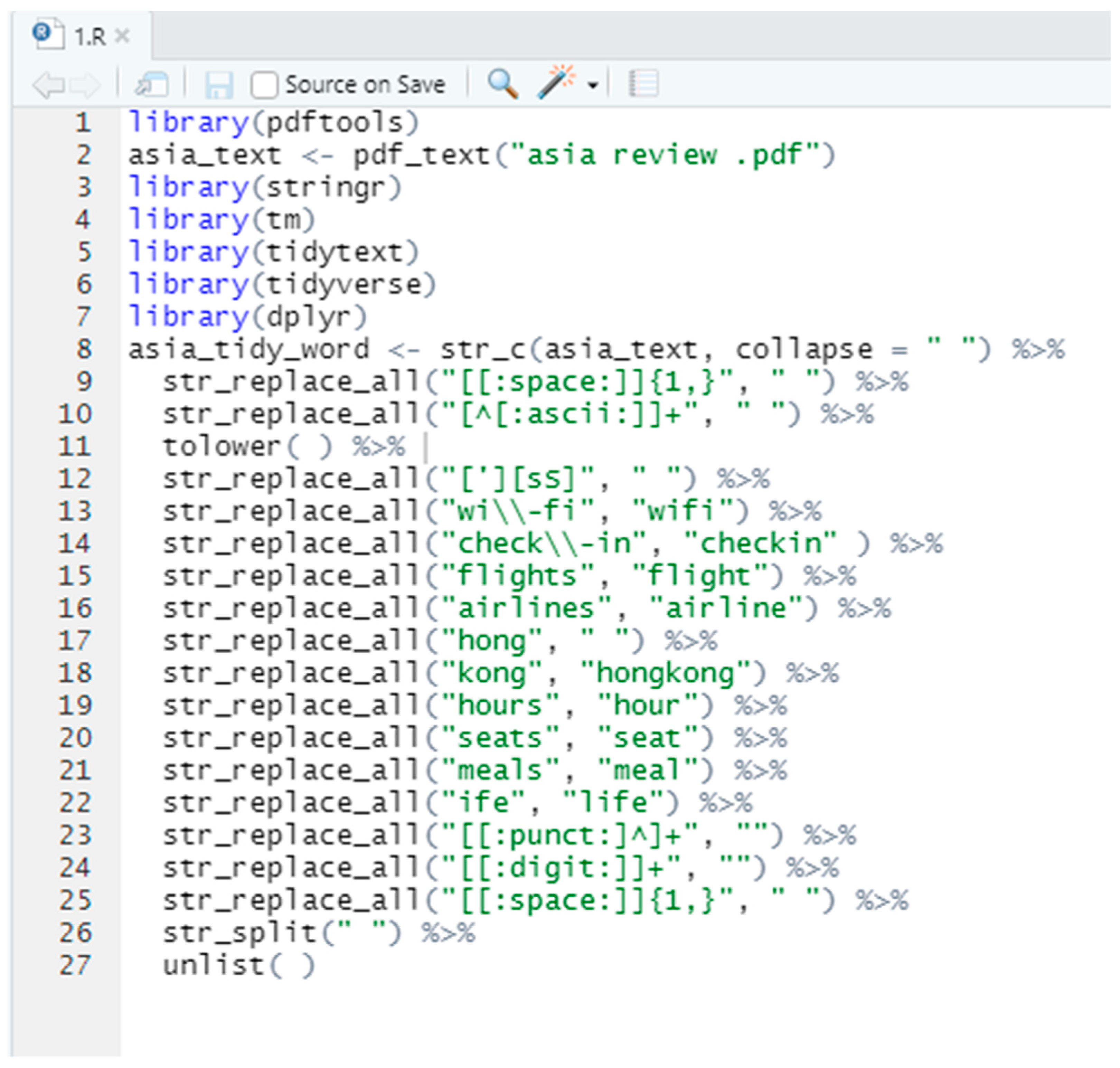Place cursor on tolower in line 11
Screen dimensions: 1120x1068
[221, 446]
